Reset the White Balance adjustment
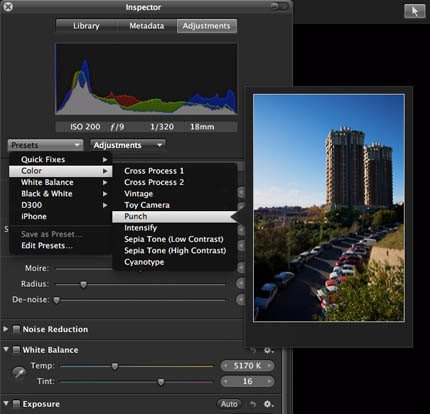 point(253,350)
